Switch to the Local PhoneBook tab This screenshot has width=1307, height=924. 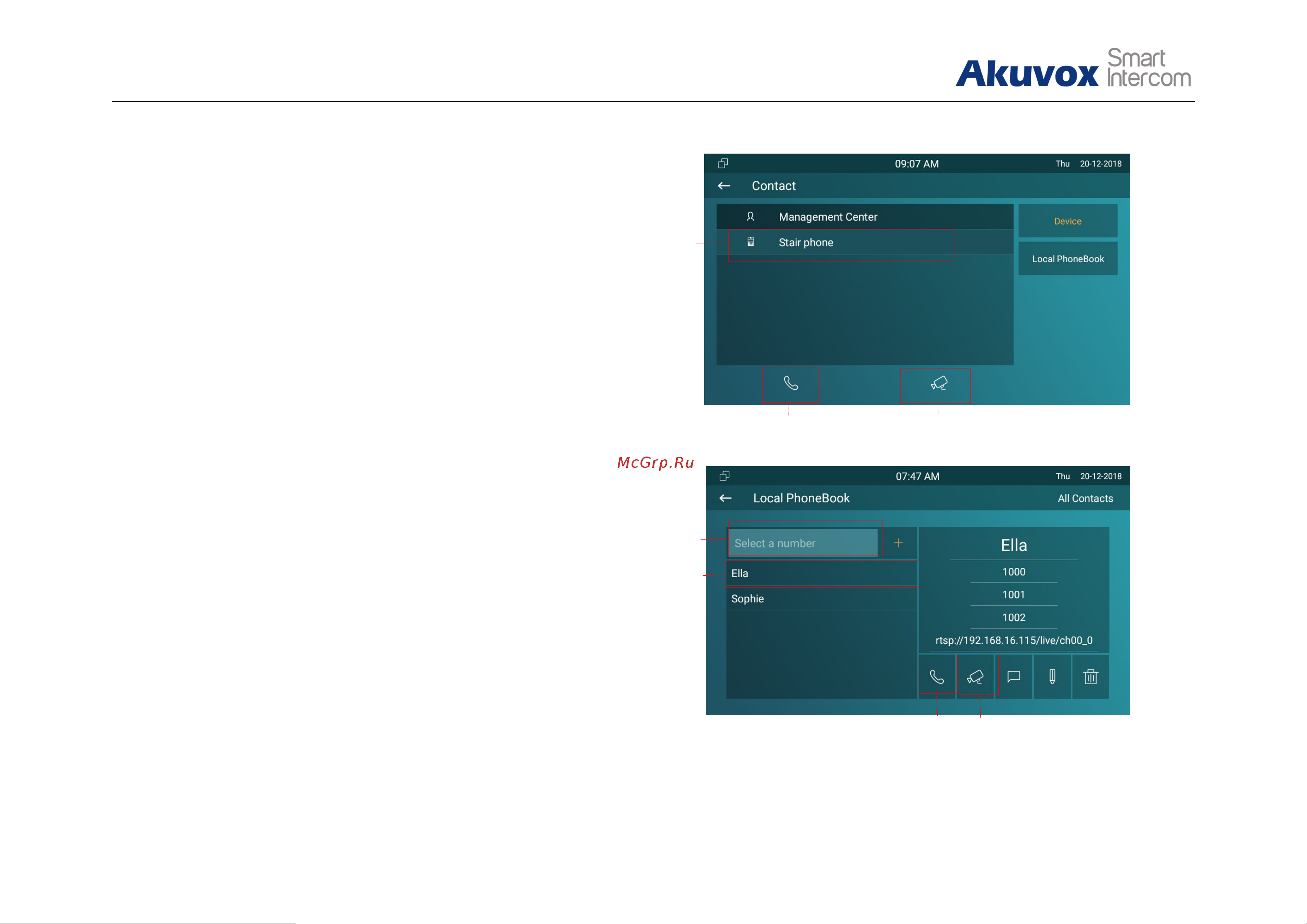(1067, 258)
